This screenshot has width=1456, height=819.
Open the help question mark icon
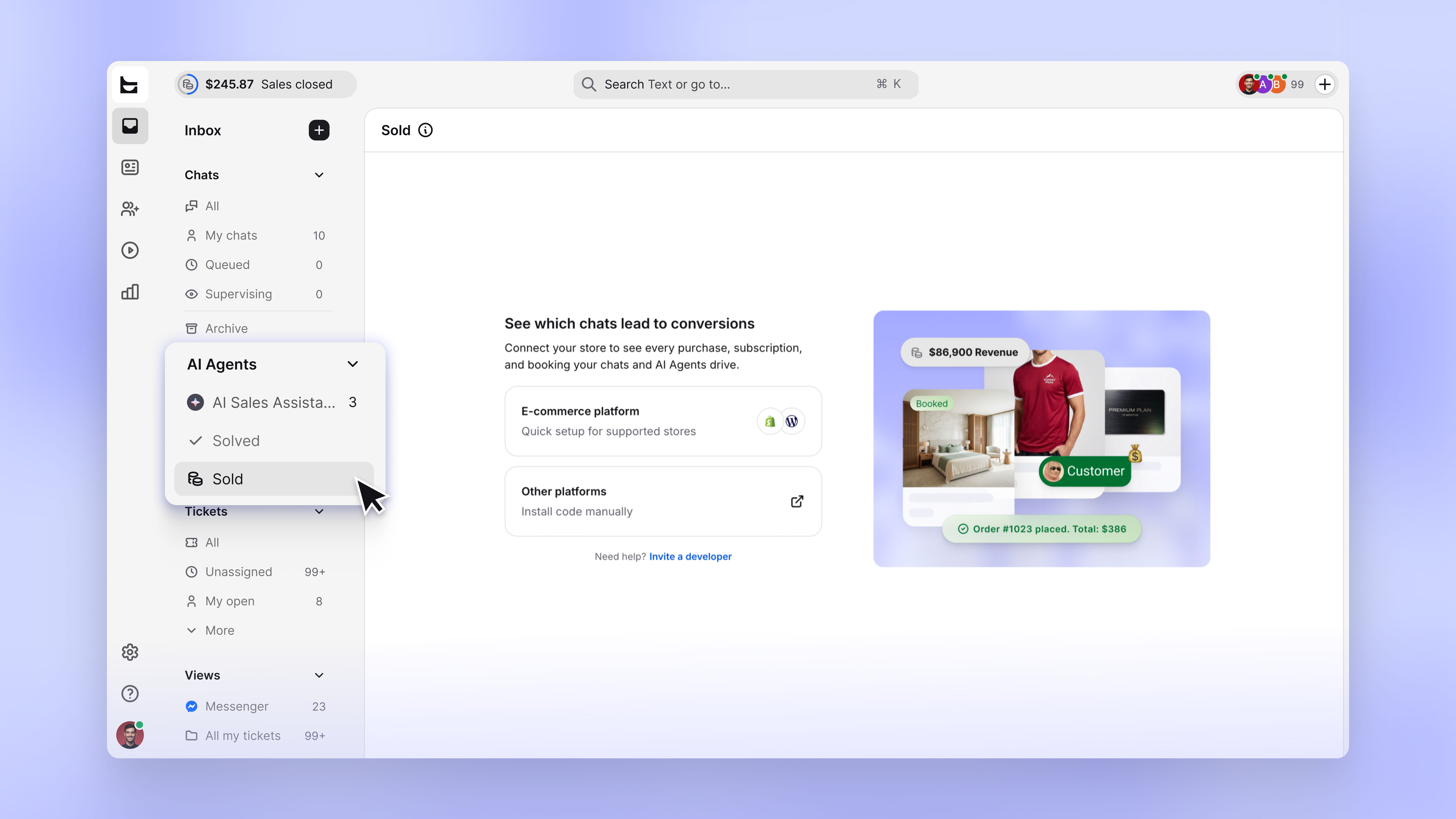(x=130, y=693)
